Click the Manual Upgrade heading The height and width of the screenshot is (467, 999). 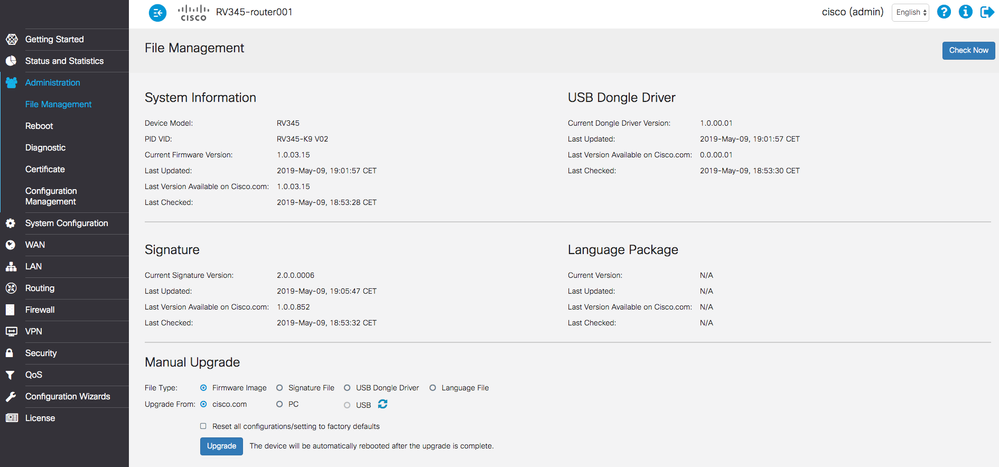(x=192, y=363)
